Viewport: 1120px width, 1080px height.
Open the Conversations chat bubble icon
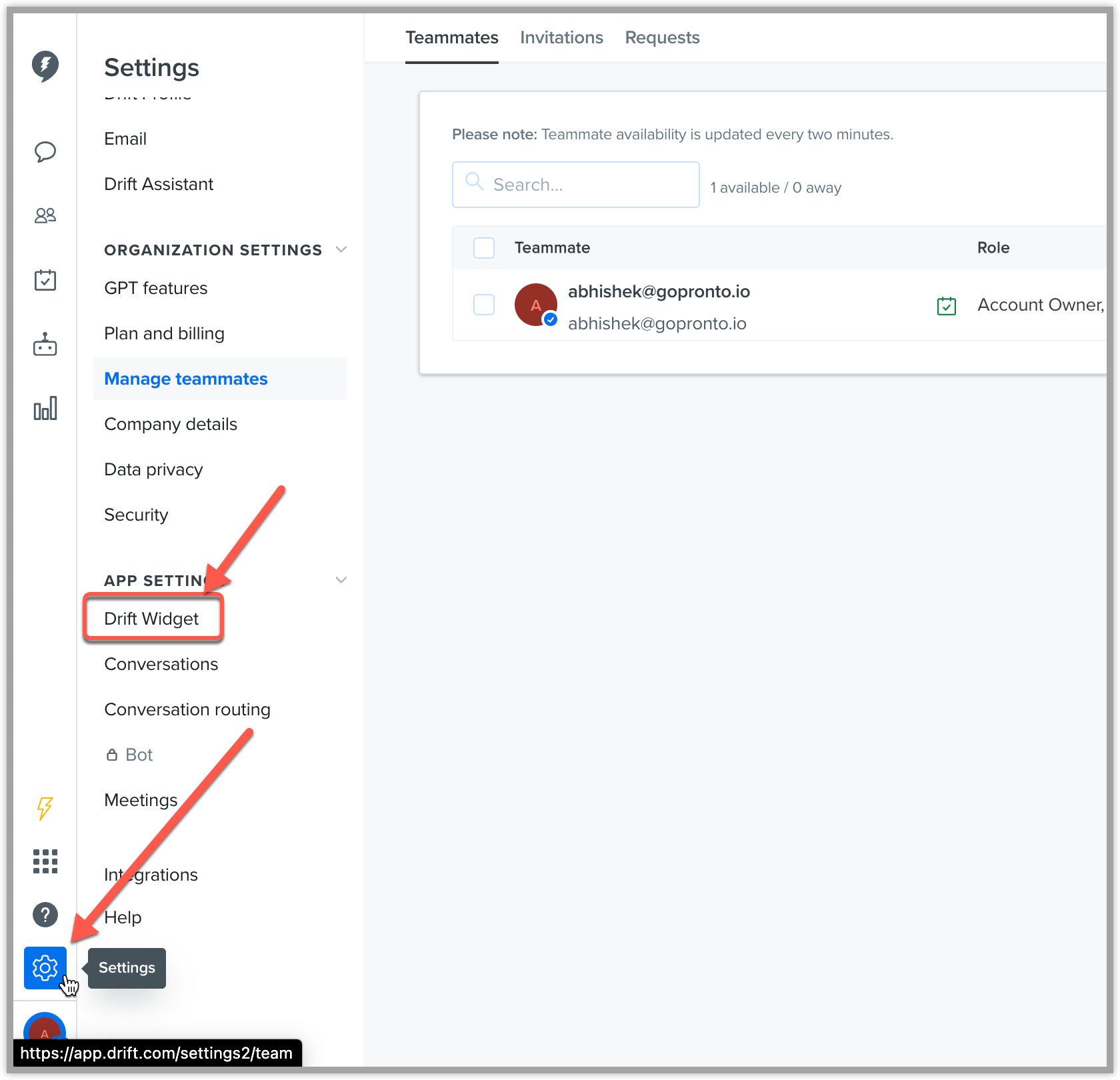[x=45, y=152]
